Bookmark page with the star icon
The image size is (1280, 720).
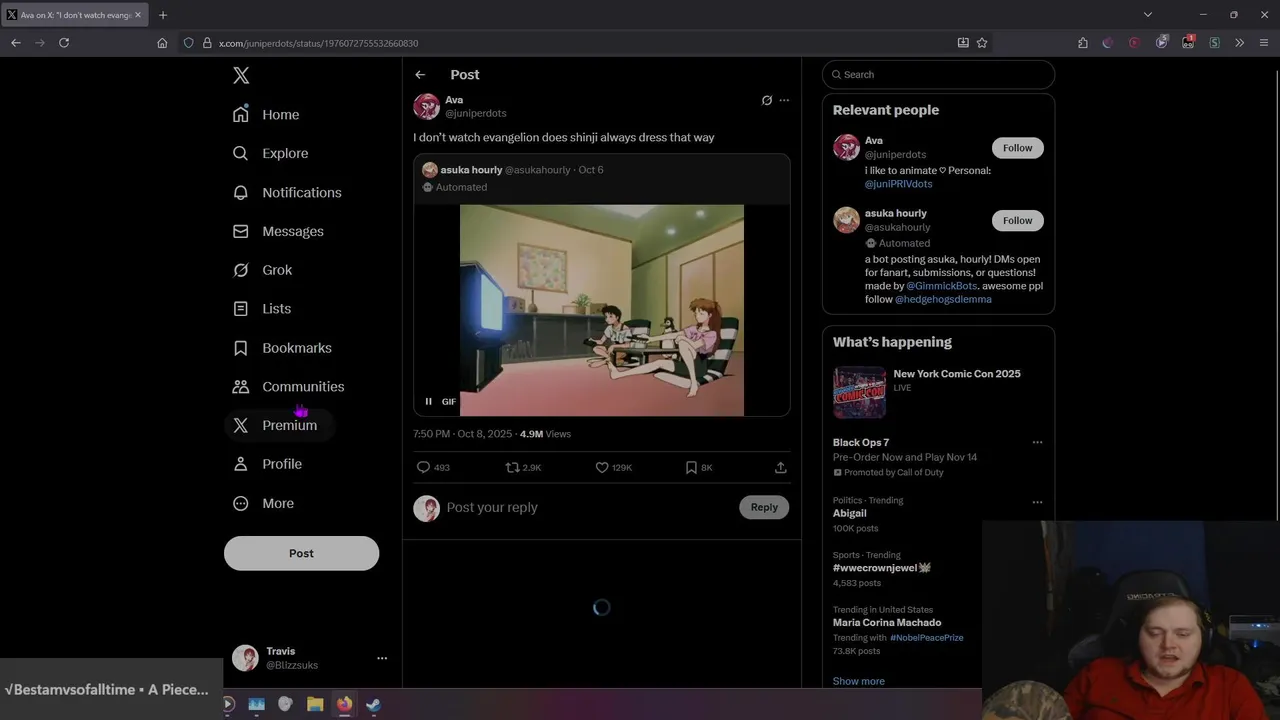pos(982,43)
